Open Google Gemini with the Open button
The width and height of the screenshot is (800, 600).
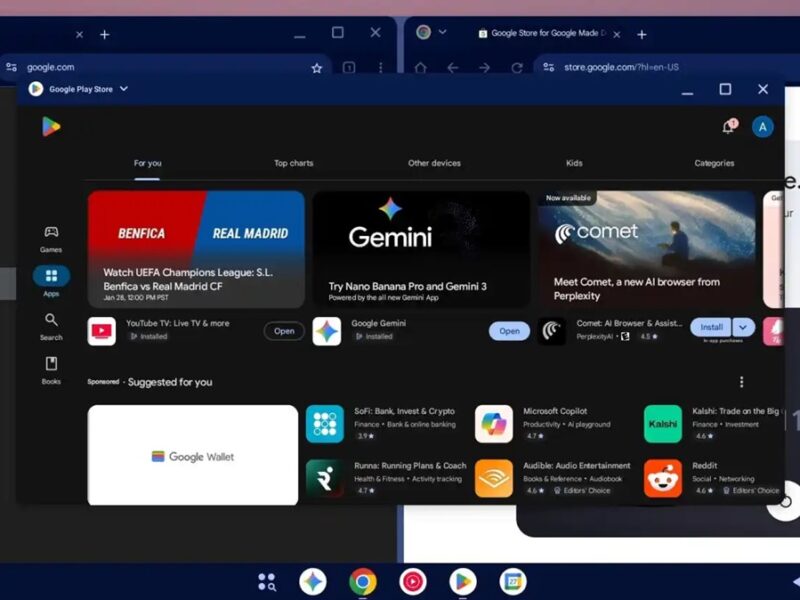pos(509,331)
